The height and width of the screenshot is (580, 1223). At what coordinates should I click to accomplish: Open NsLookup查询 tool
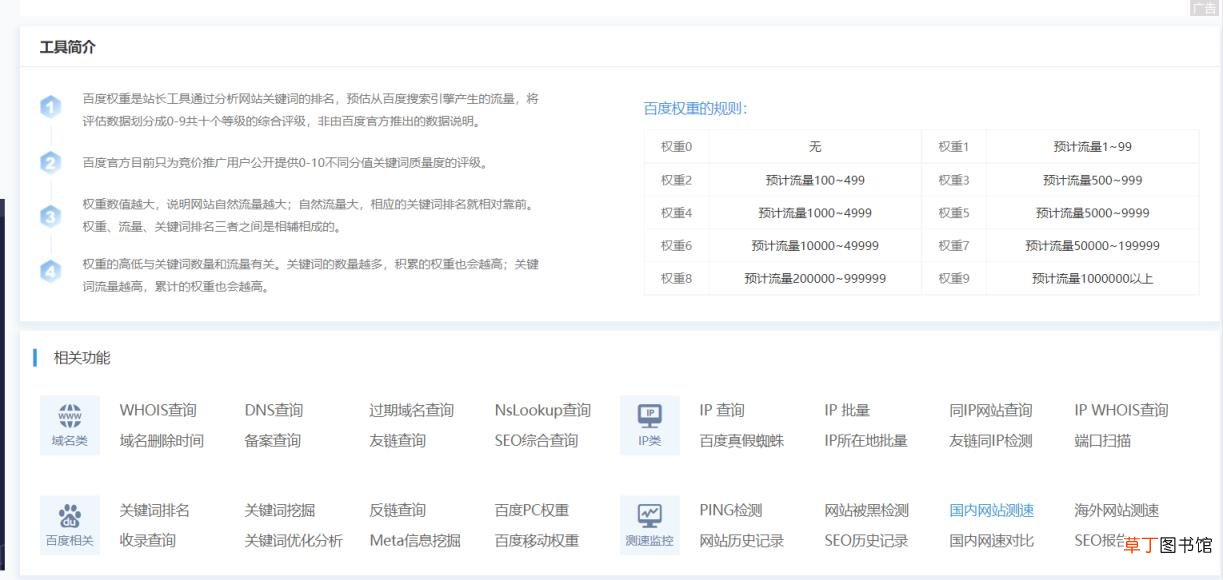coord(543,410)
